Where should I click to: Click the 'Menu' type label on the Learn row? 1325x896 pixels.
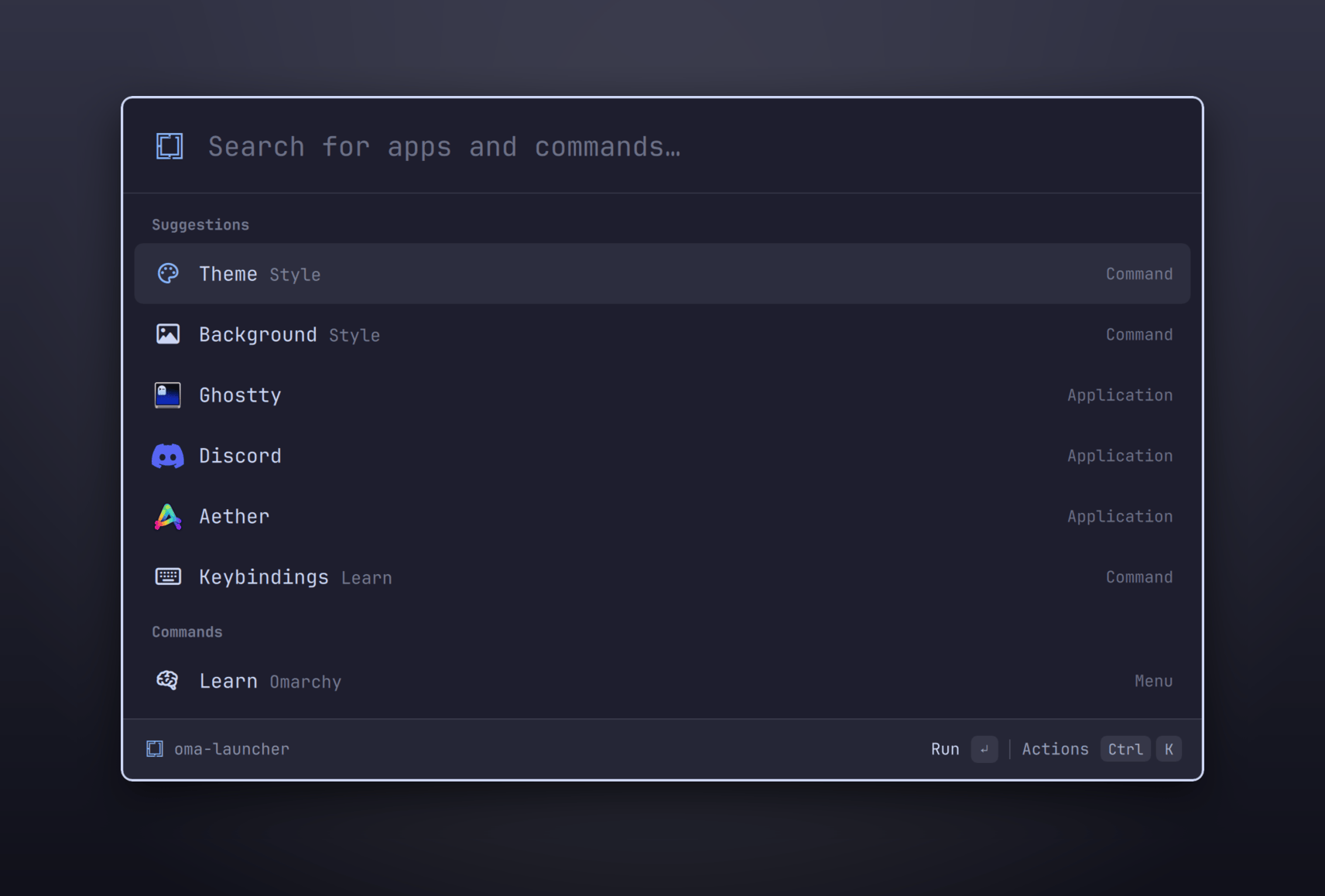pyautogui.click(x=1154, y=681)
